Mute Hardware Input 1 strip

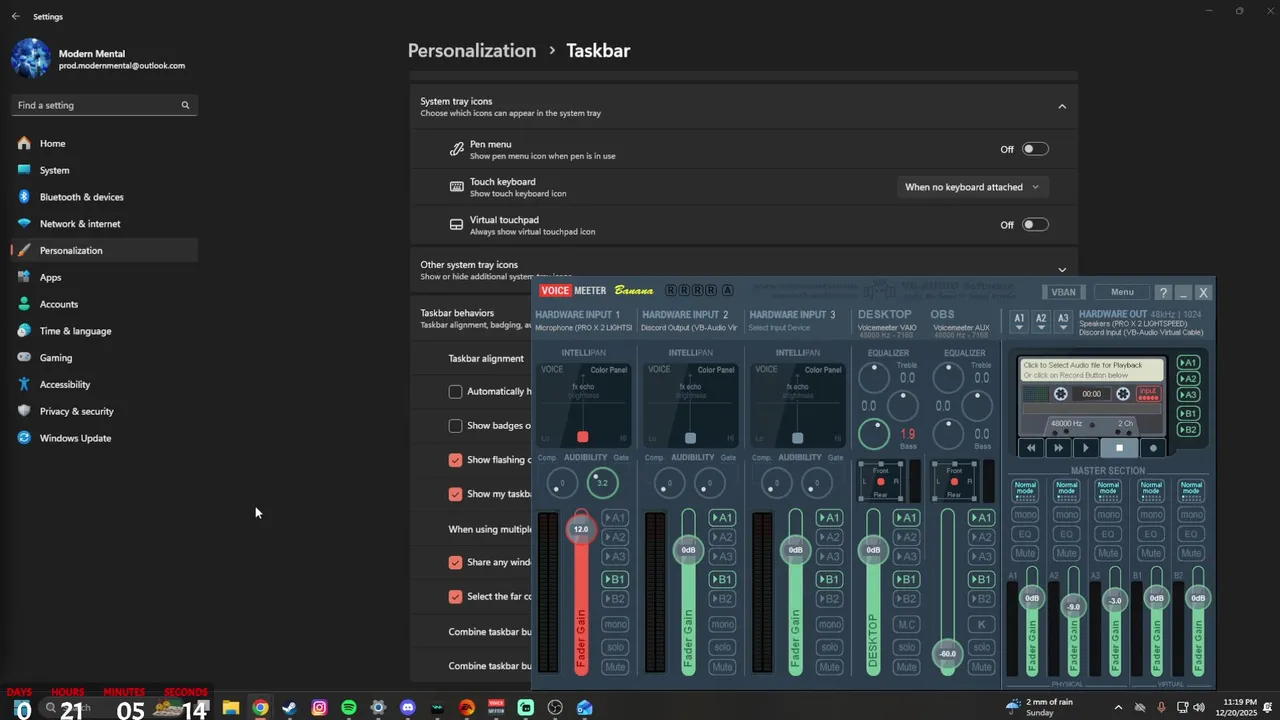pyautogui.click(x=615, y=667)
